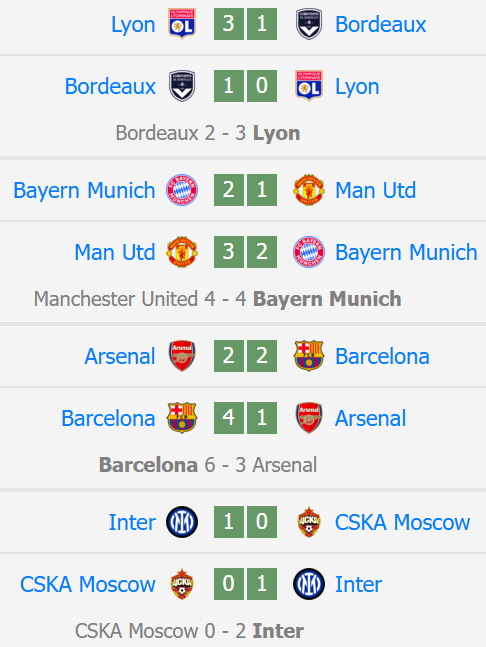Open Man Utd link in 3-2 match
486x647 pixels.
coord(115,252)
